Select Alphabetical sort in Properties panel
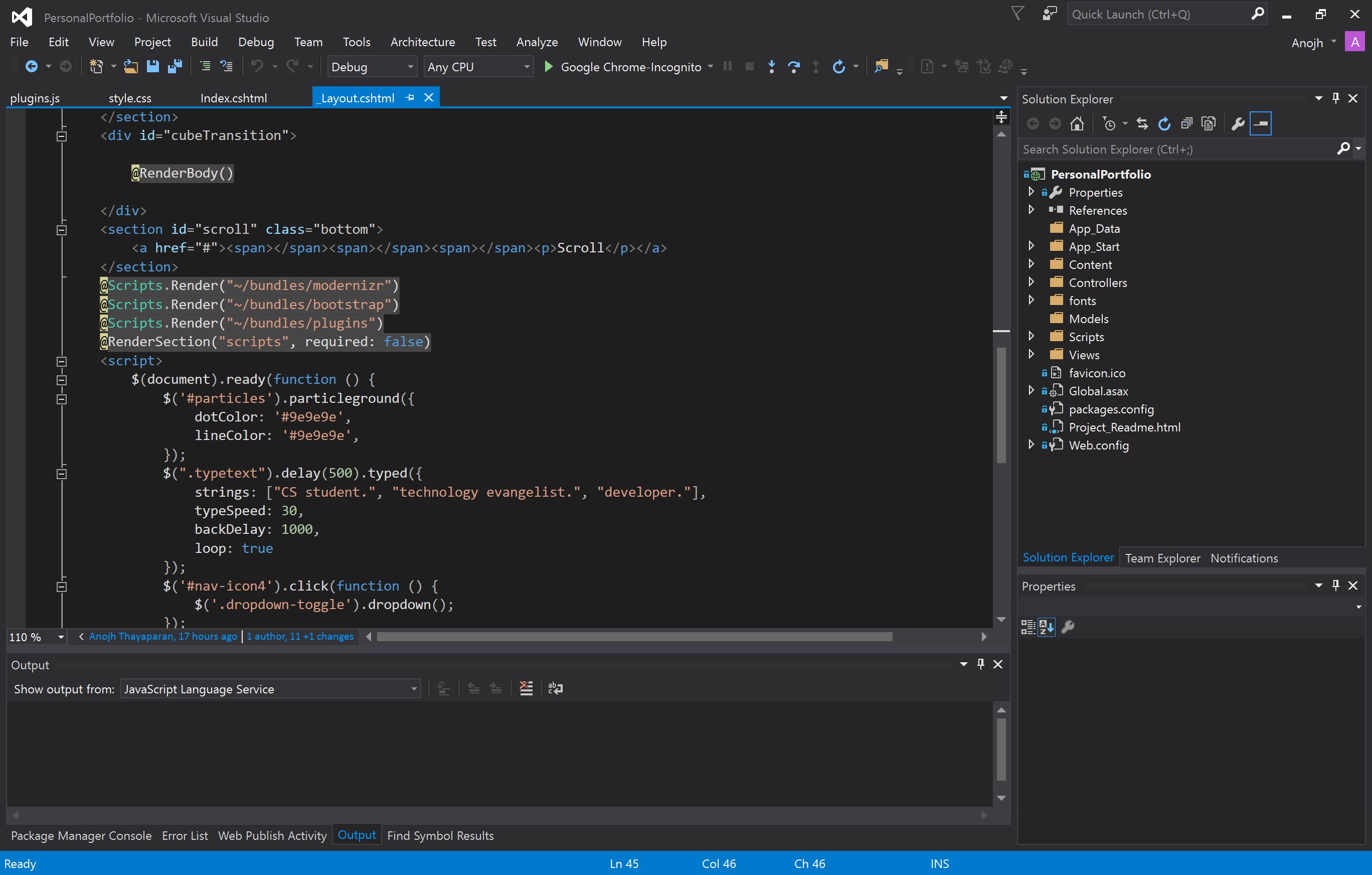 (1046, 627)
